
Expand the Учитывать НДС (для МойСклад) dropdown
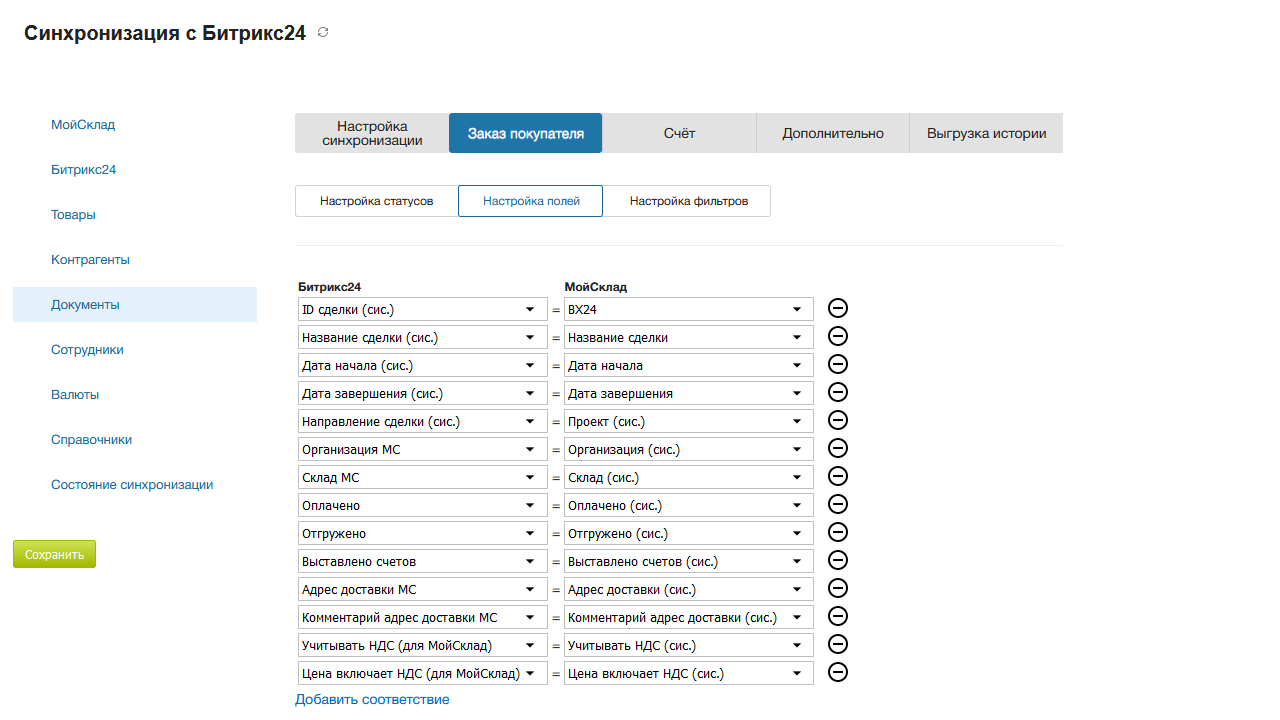[422, 646]
